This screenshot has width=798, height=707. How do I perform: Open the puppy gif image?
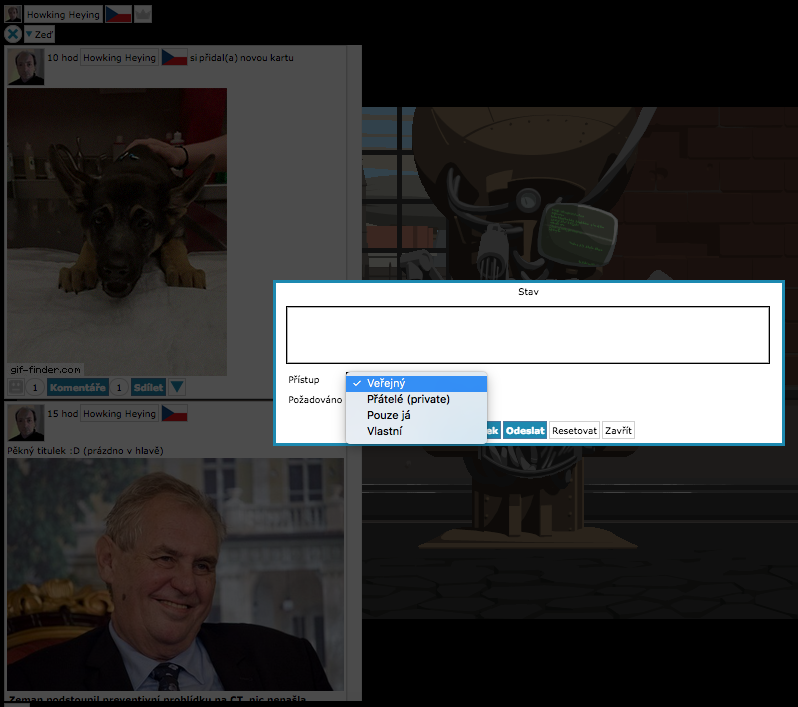coord(117,232)
